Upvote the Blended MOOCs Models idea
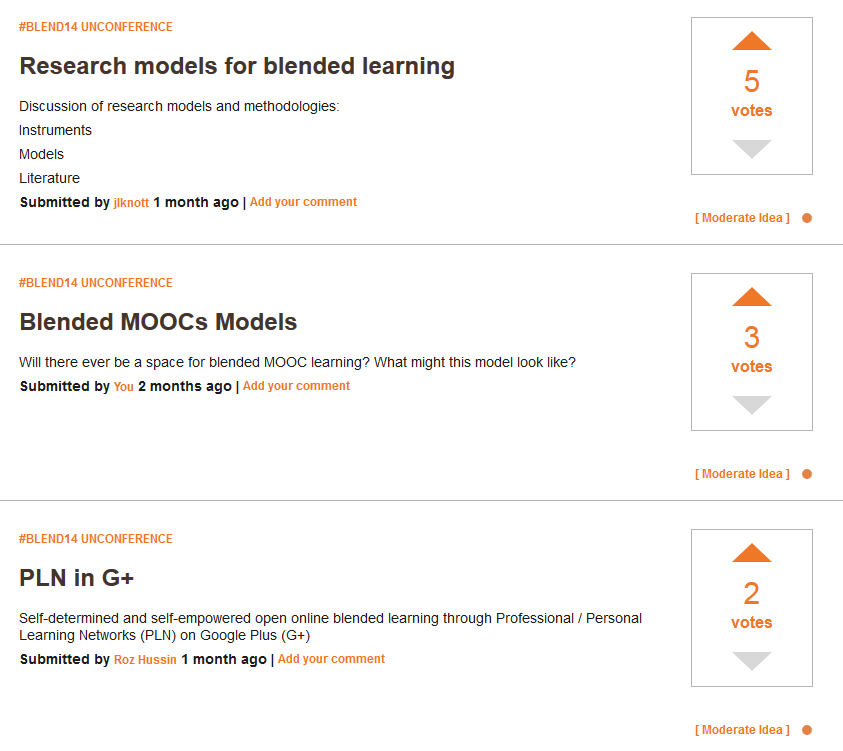The image size is (843, 751). point(752,297)
